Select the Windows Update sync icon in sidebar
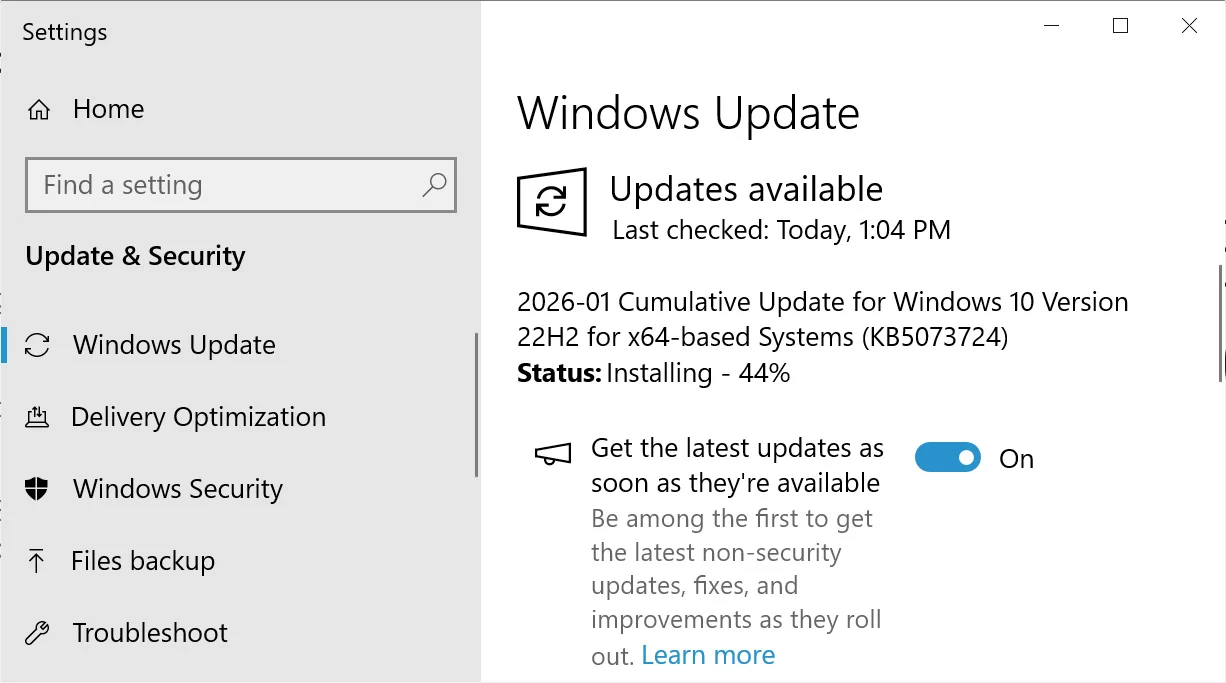 (38, 345)
